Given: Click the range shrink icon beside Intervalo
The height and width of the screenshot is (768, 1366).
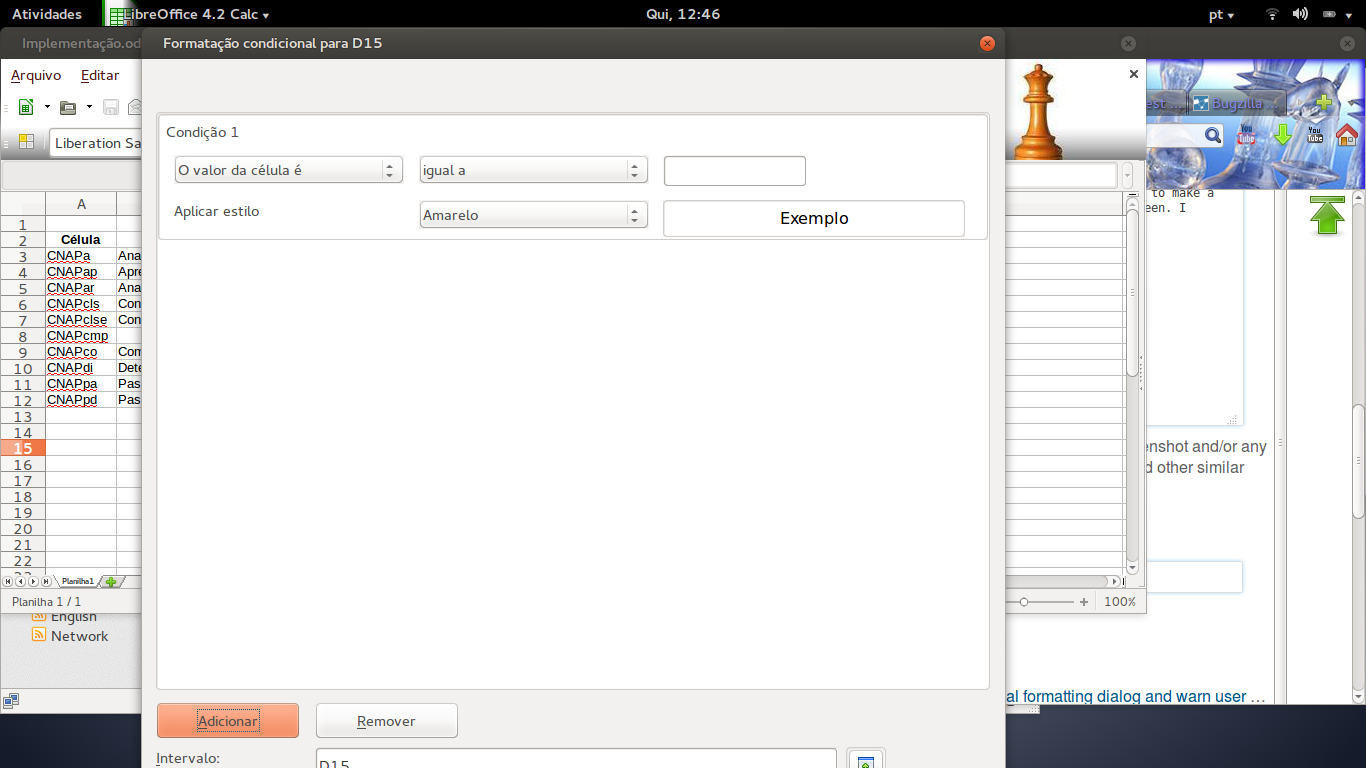Looking at the screenshot, I should 866,761.
